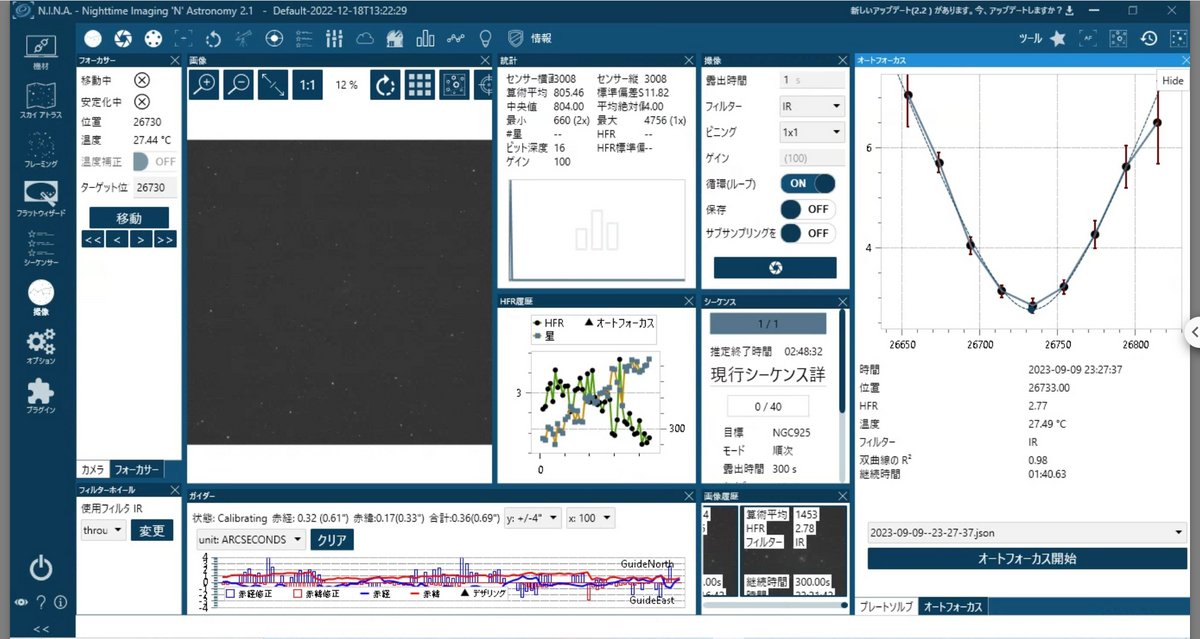The image size is (1200, 639).
Task: Toggle the save (保存) OFF switch
Action: pyautogui.click(x=808, y=209)
